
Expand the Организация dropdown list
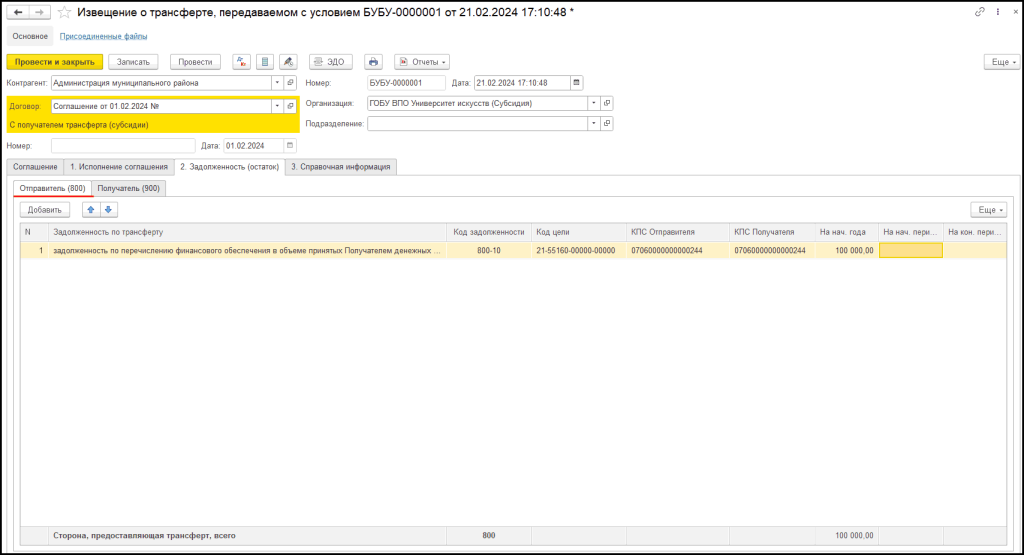point(593,103)
